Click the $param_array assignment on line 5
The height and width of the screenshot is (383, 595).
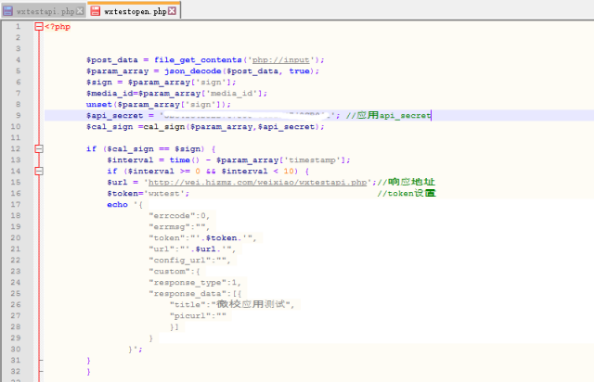click(117, 71)
